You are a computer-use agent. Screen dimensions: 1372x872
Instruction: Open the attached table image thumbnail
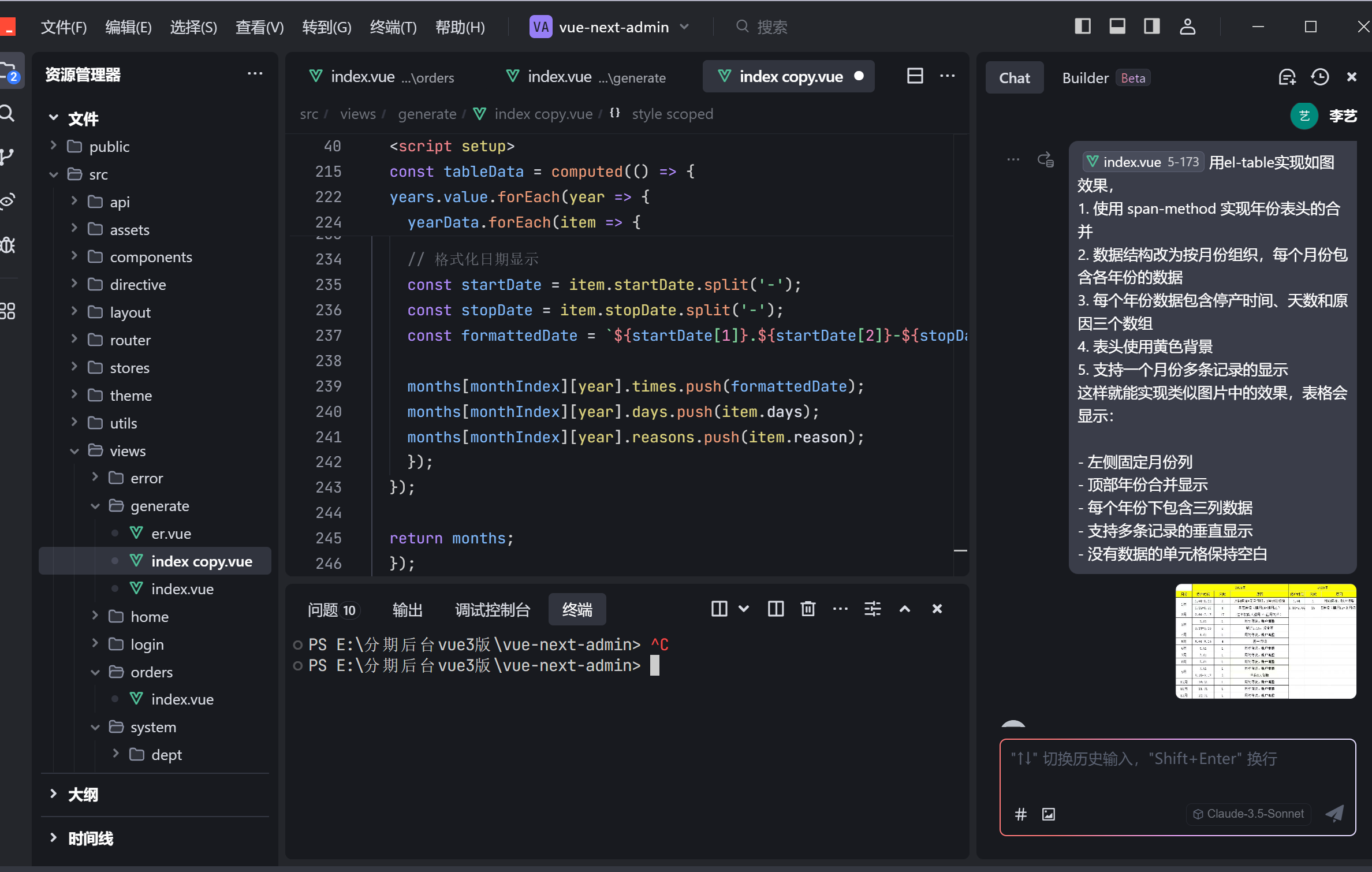click(1265, 641)
